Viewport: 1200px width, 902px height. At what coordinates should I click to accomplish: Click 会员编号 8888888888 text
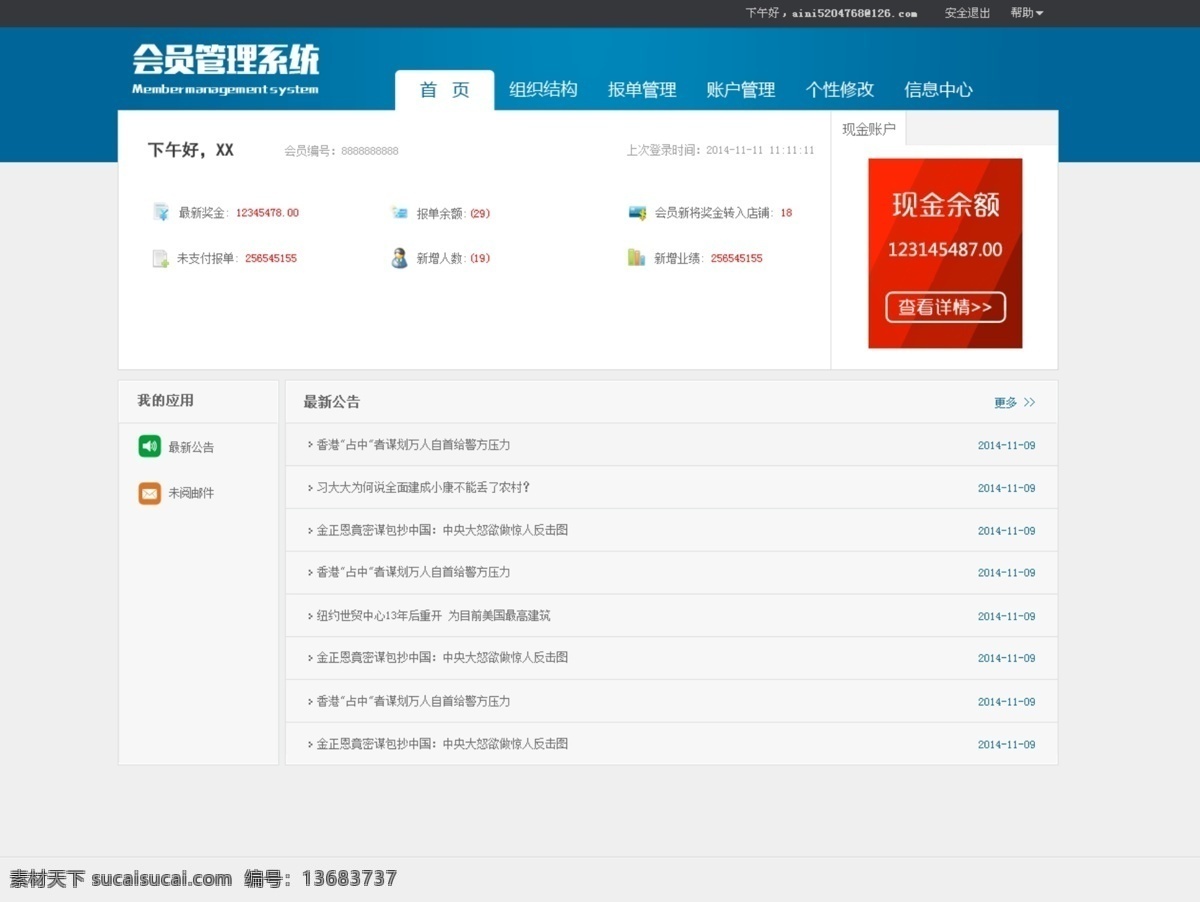[x=341, y=151]
